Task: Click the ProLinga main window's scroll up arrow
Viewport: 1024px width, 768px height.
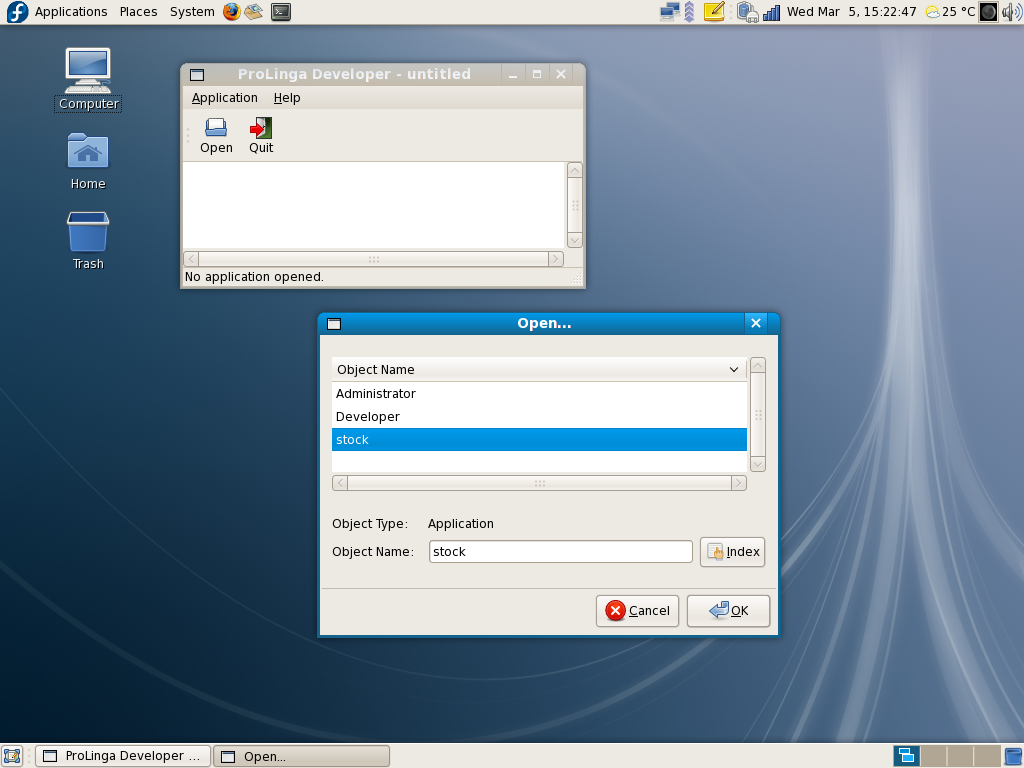Action: tap(575, 170)
